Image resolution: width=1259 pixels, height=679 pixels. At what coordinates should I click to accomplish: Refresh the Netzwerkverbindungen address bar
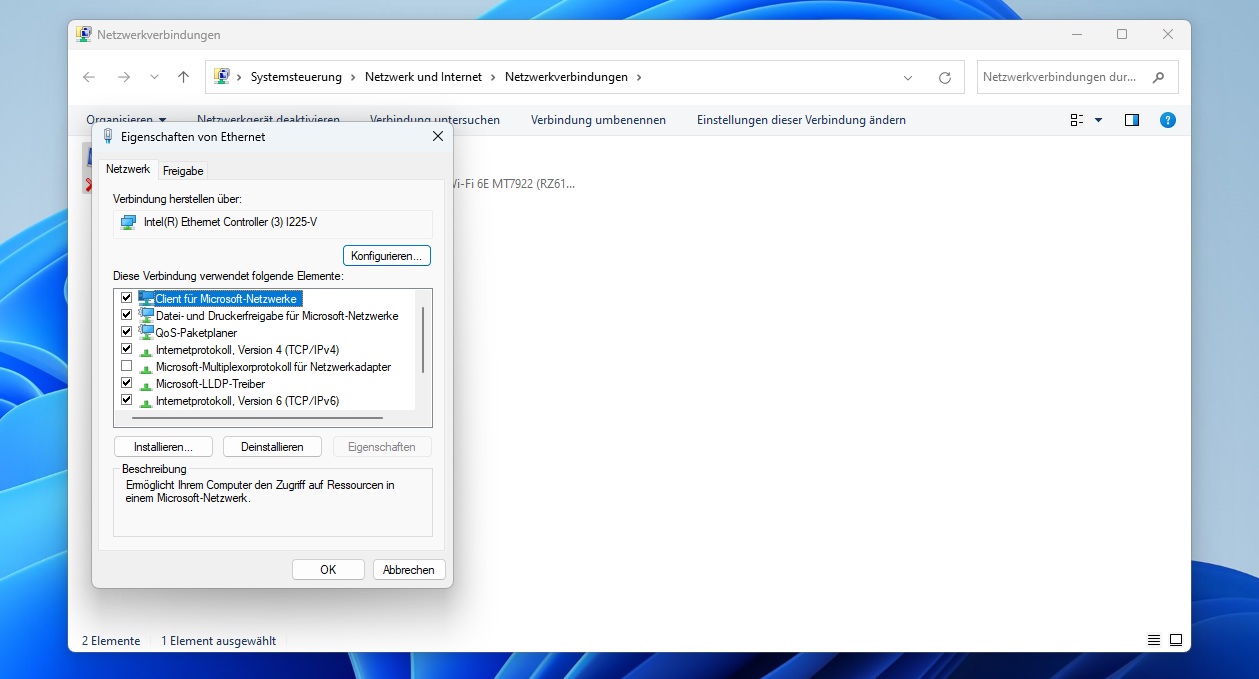pyautogui.click(x=945, y=77)
